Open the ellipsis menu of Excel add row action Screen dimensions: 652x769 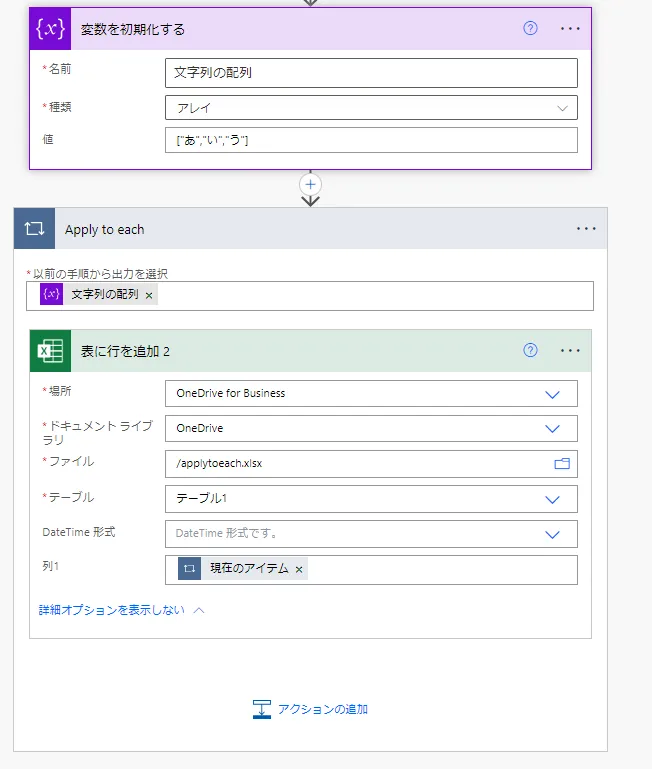click(x=570, y=350)
